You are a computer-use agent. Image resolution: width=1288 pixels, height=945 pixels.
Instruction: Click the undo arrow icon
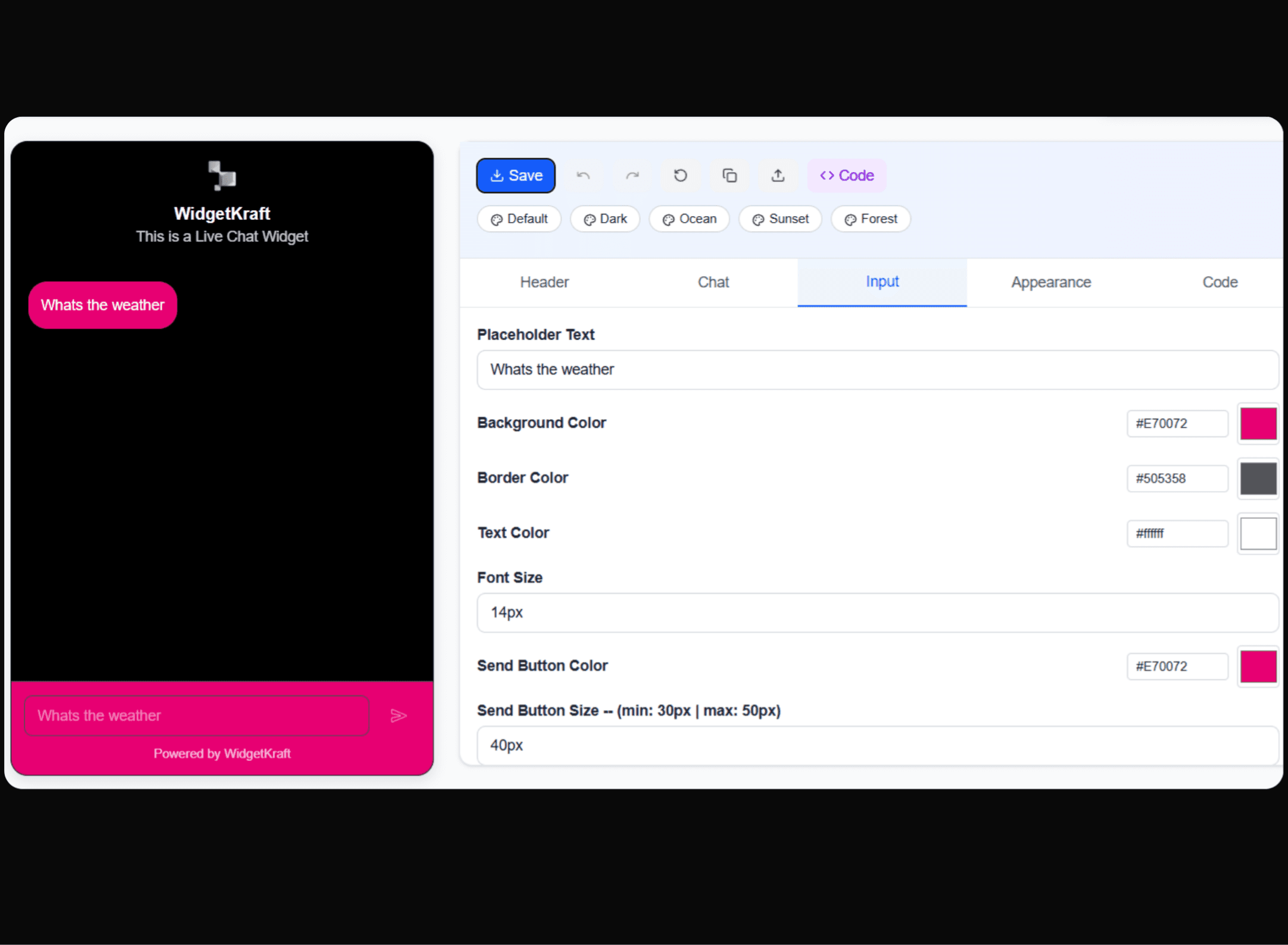(584, 175)
